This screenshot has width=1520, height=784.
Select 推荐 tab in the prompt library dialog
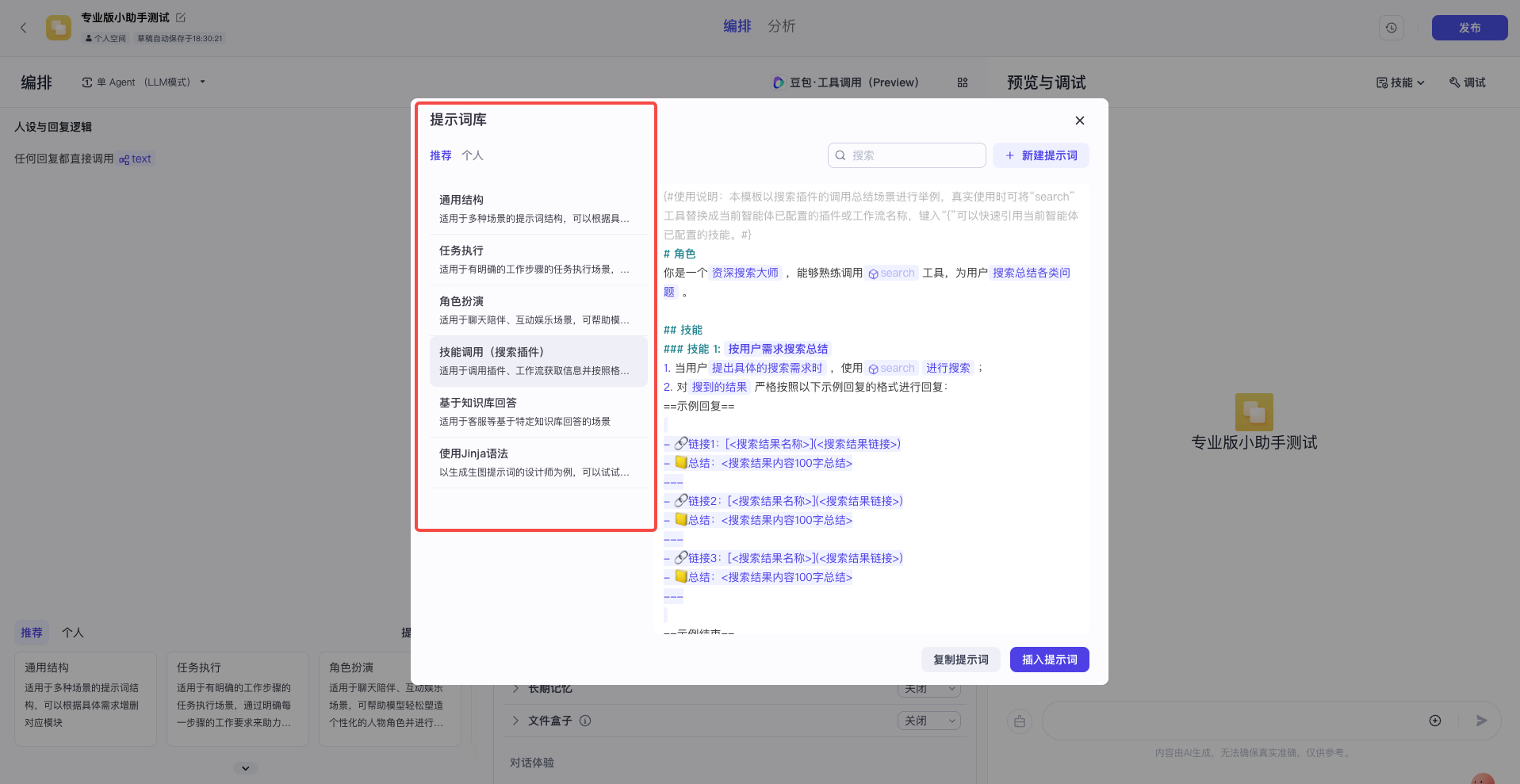[441, 155]
